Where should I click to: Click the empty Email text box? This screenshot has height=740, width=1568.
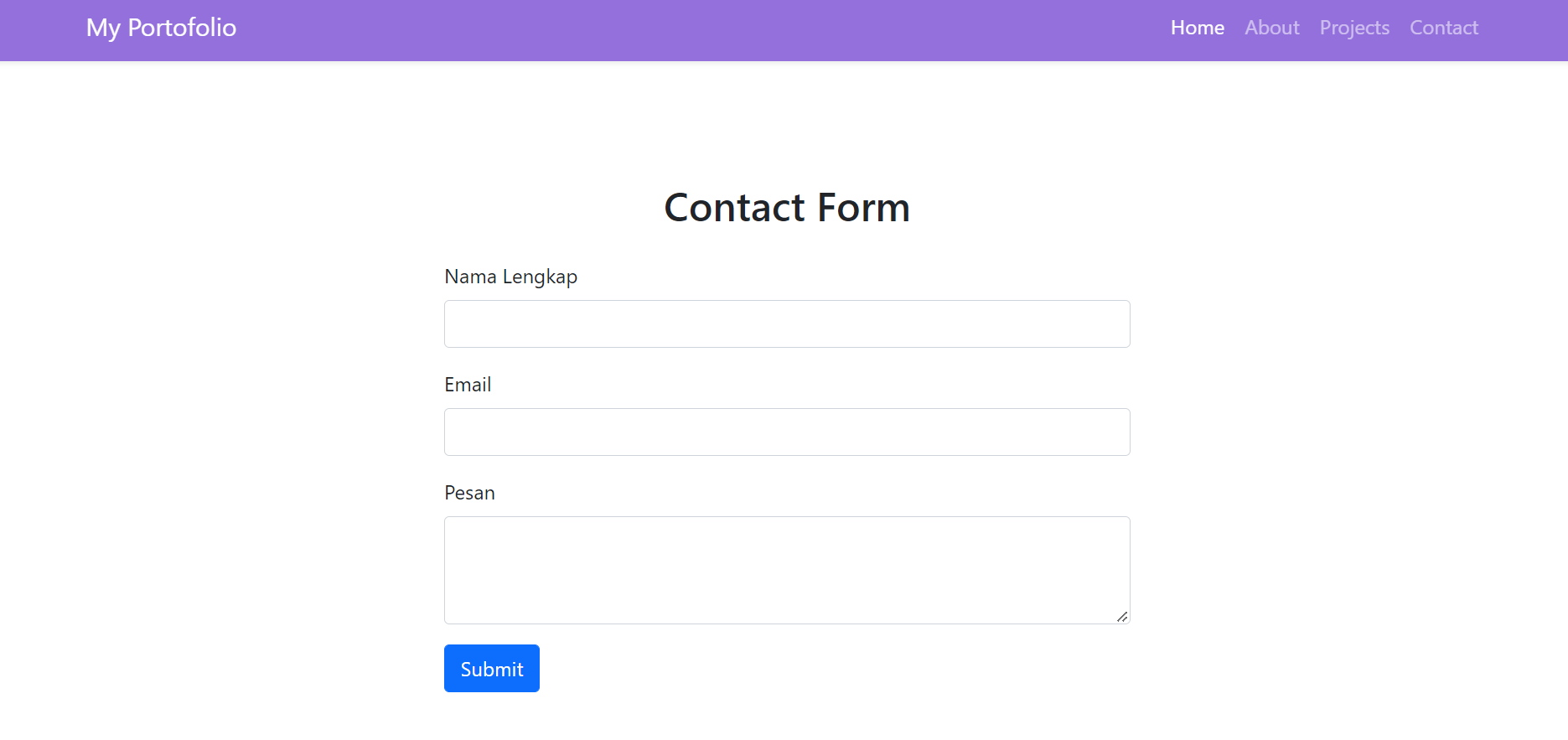786,432
